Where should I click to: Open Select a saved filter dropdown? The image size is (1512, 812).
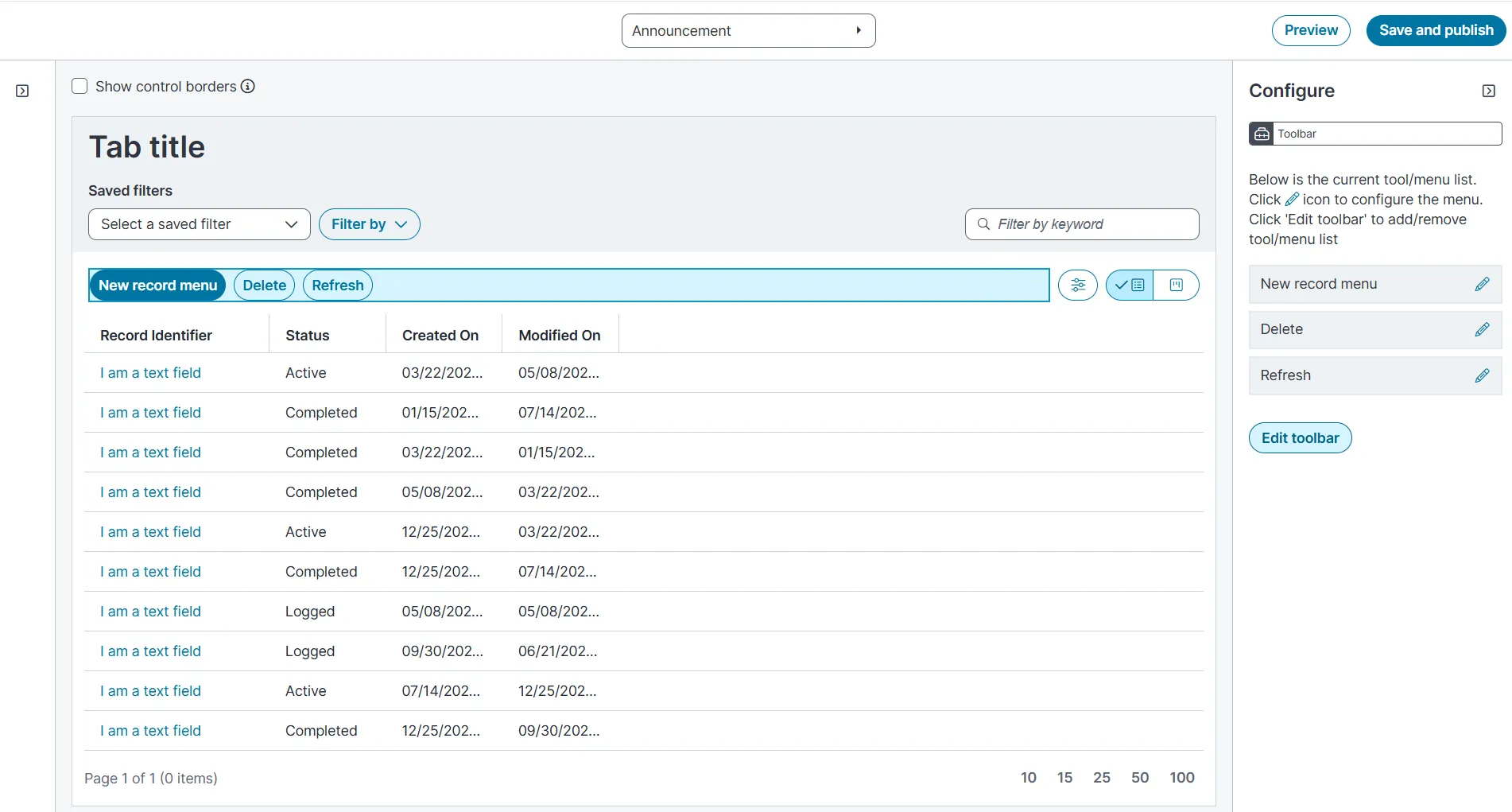pos(200,224)
